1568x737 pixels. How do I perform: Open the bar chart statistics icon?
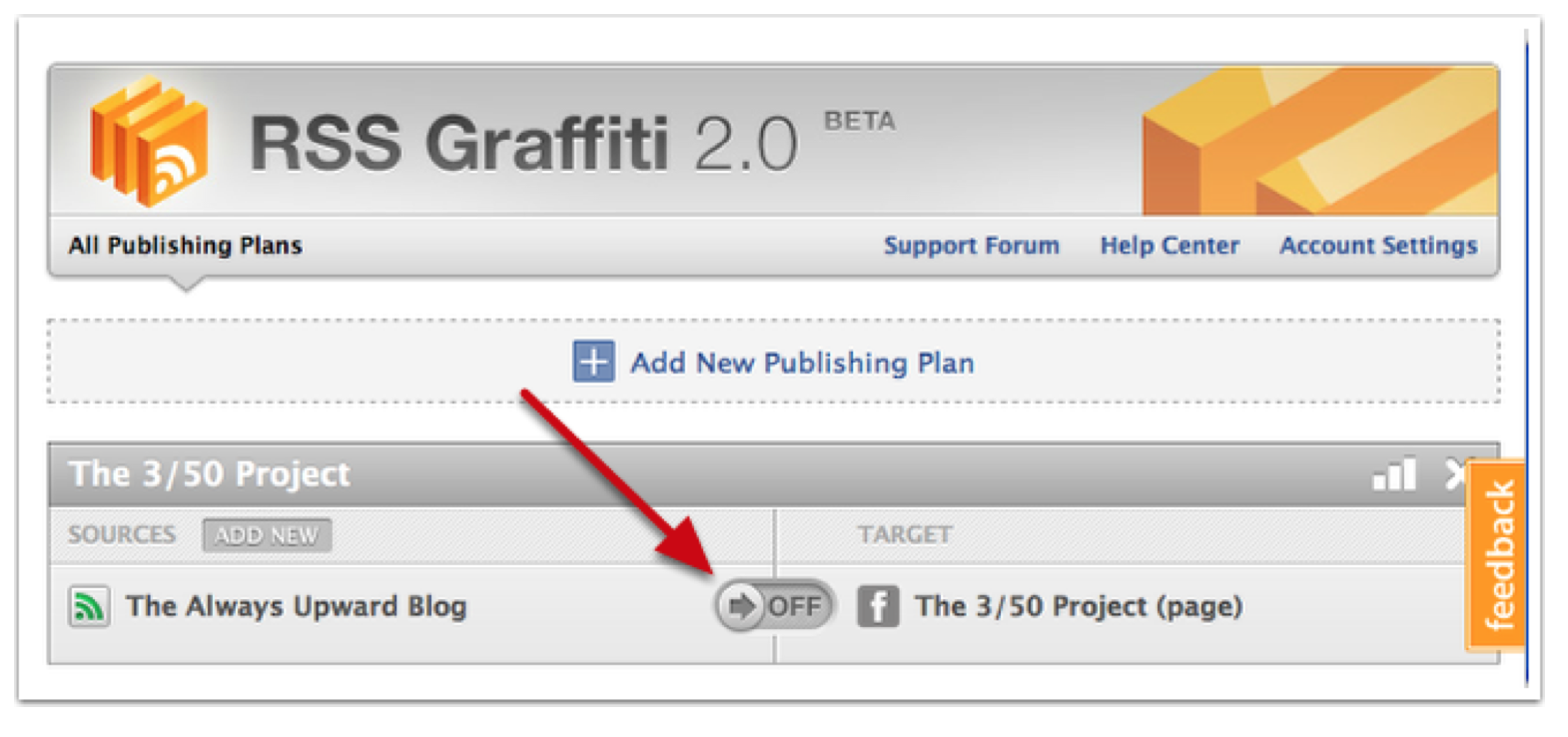click(1394, 474)
